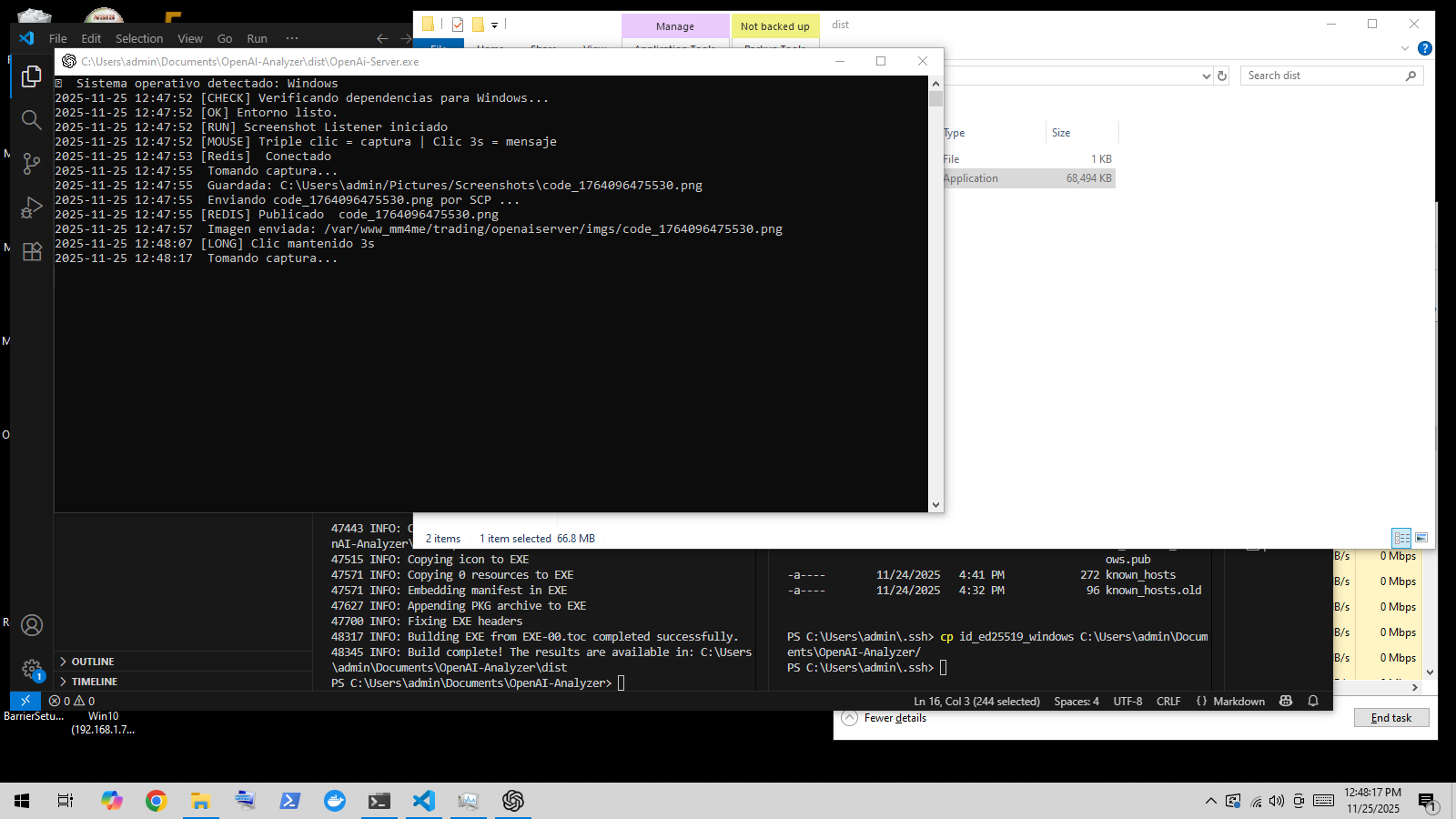This screenshot has width=1456, height=819.
Task: Open the Selection menu in VS Code
Action: (x=139, y=38)
